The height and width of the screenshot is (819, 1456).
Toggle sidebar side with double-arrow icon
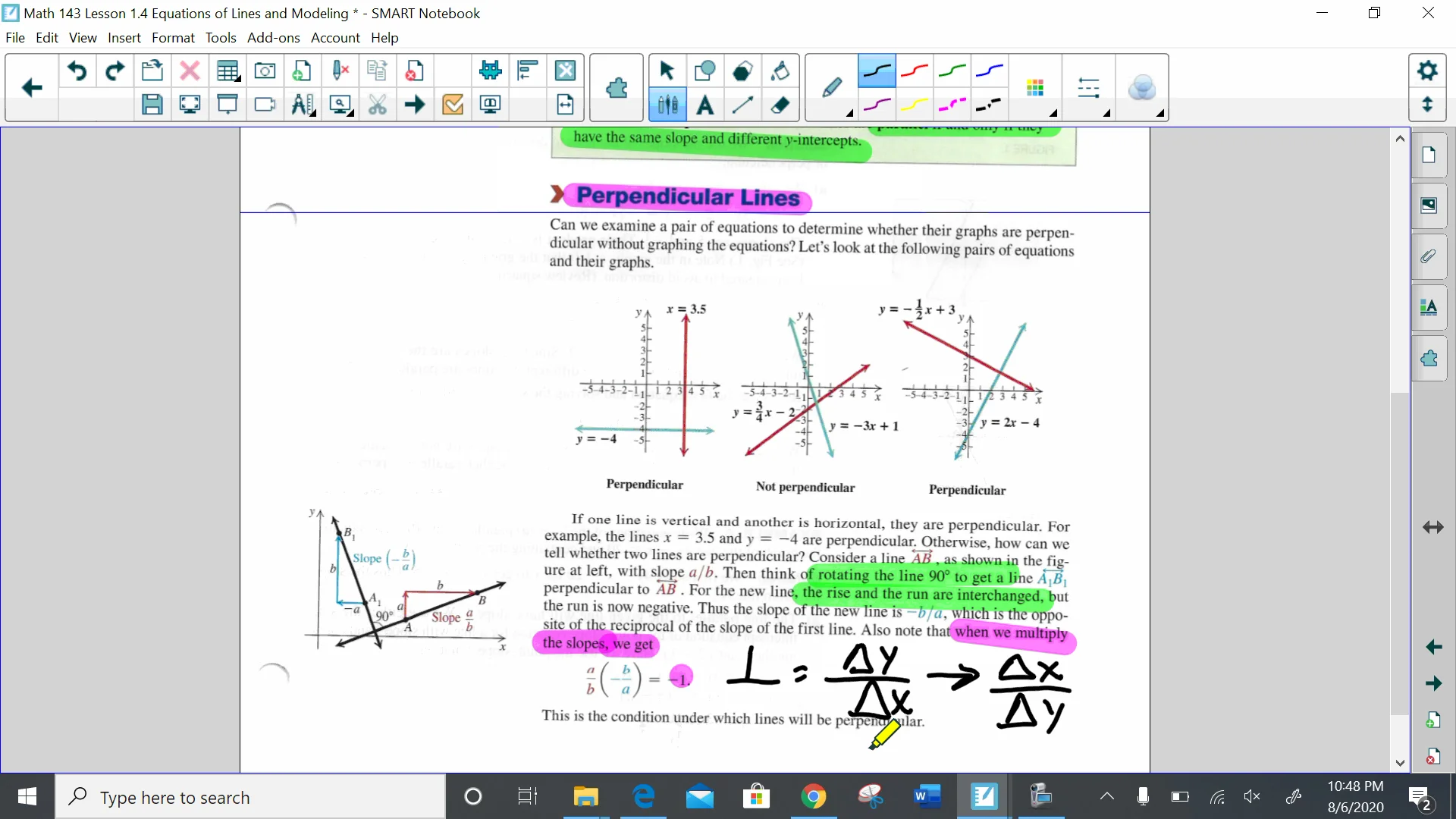point(1433,528)
